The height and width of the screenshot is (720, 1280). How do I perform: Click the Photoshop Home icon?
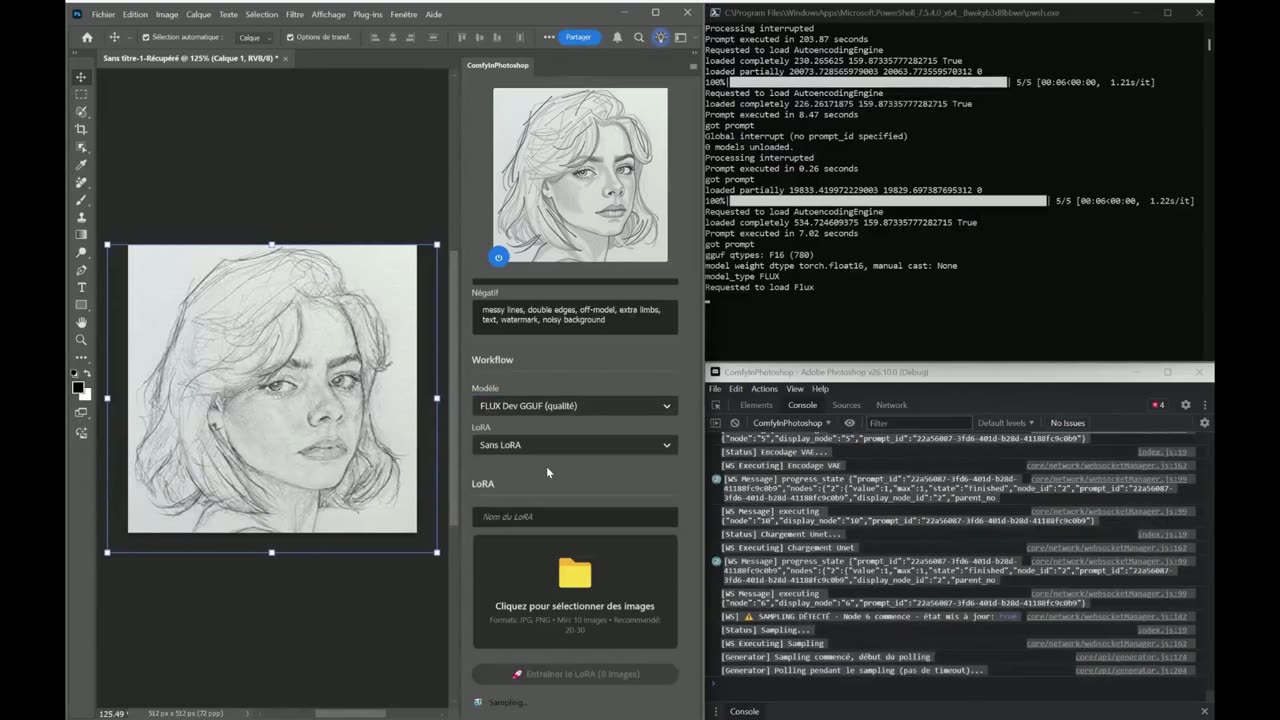[x=87, y=37]
